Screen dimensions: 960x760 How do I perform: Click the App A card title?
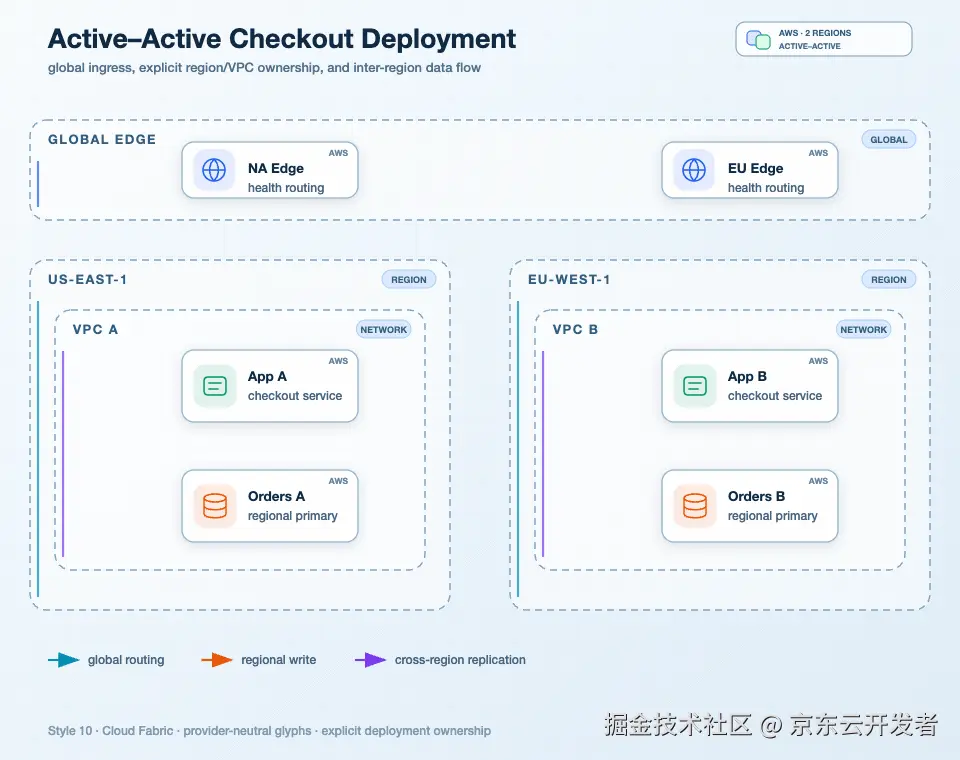pos(267,377)
